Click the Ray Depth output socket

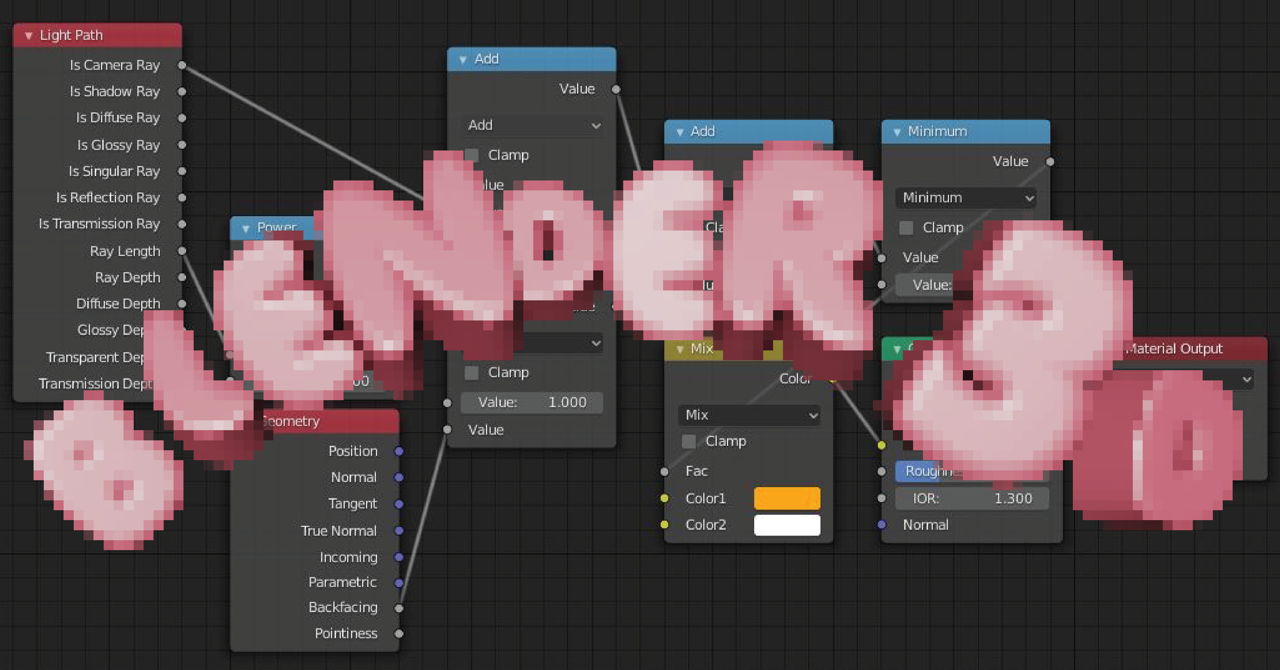tap(182, 277)
